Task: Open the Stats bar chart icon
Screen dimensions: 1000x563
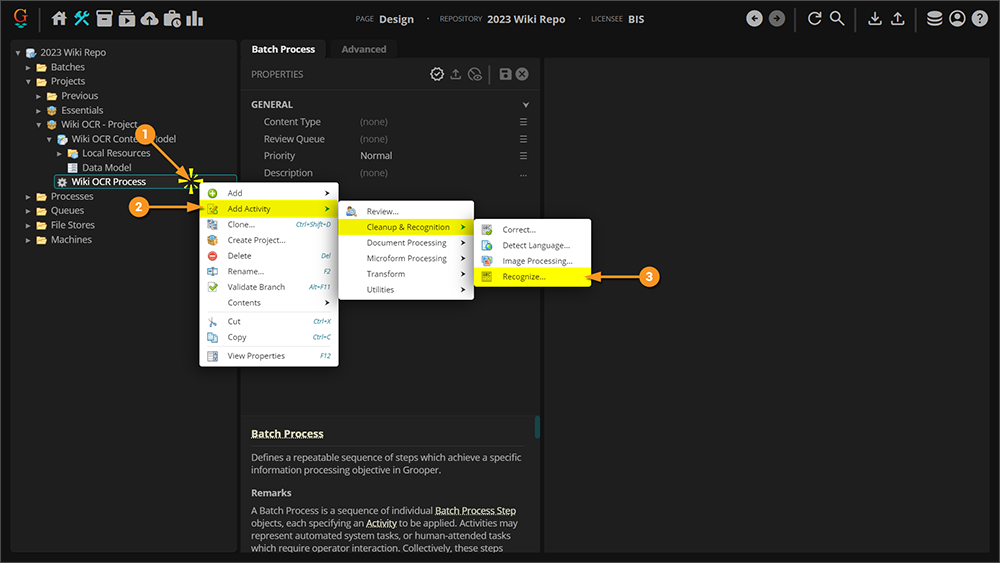Action: tap(195, 18)
